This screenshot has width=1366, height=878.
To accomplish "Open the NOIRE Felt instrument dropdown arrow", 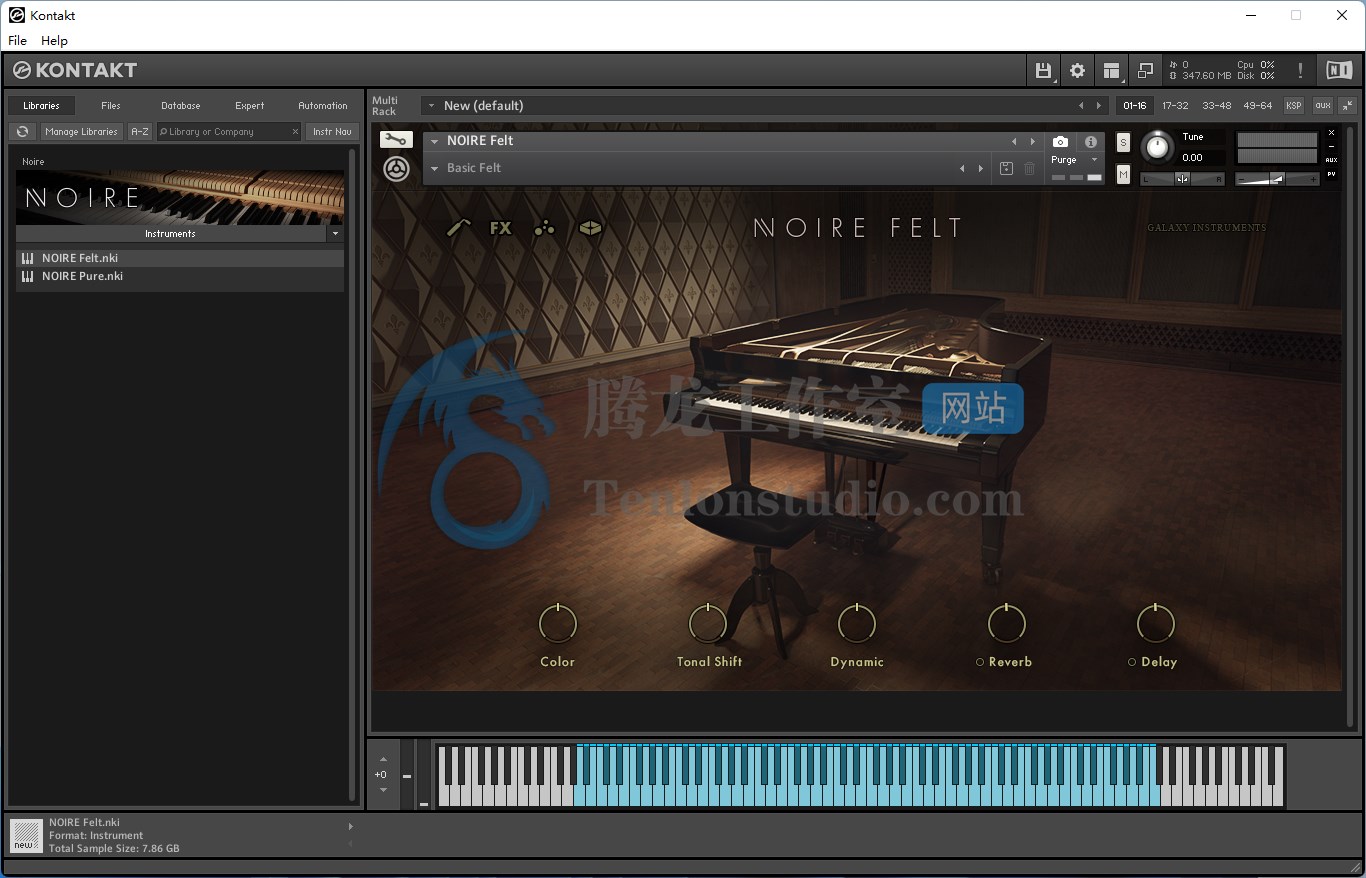I will pyautogui.click(x=435, y=142).
